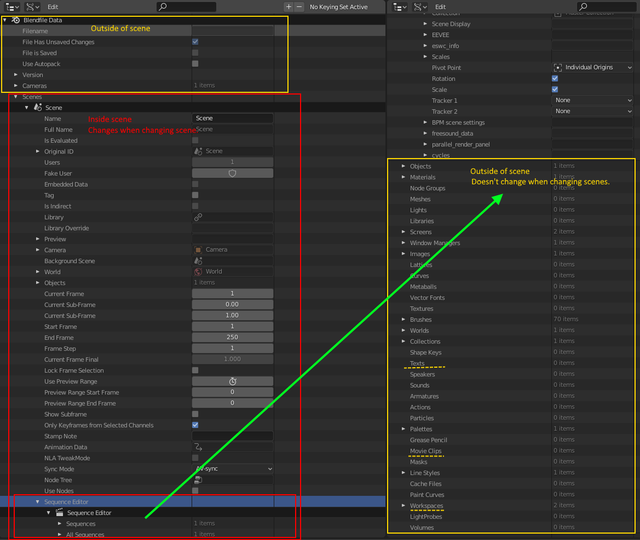Click the Original ID scene icon

coord(198,151)
